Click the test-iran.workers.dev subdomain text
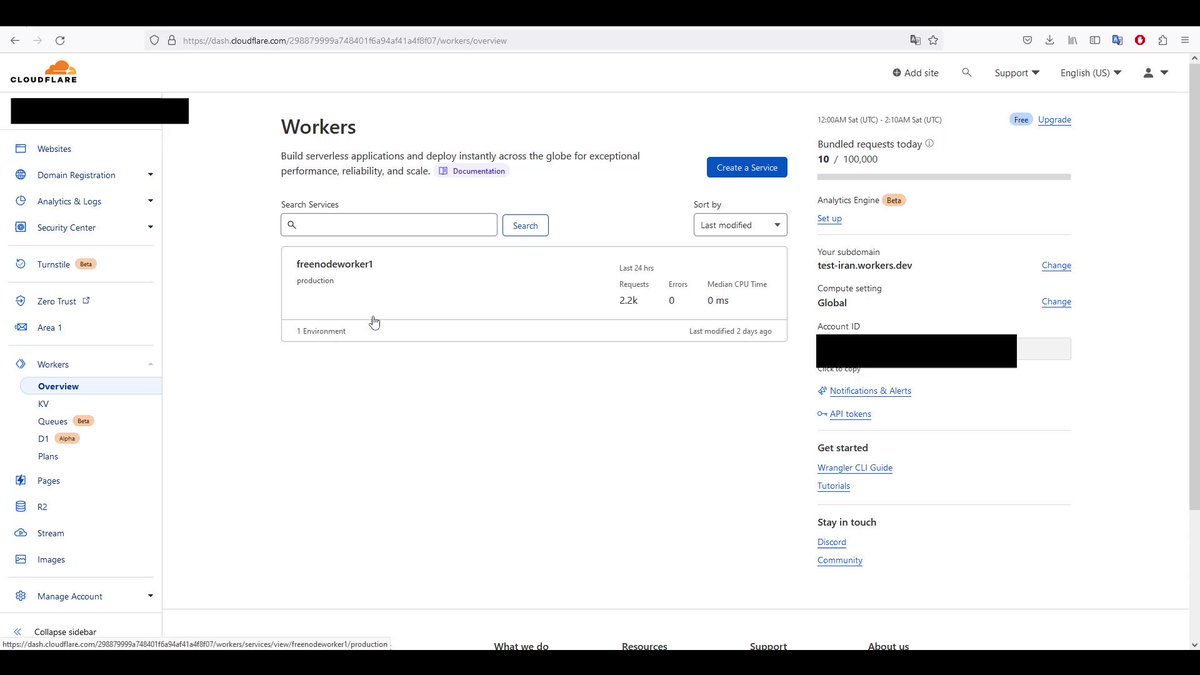1200x675 pixels. coord(865,266)
